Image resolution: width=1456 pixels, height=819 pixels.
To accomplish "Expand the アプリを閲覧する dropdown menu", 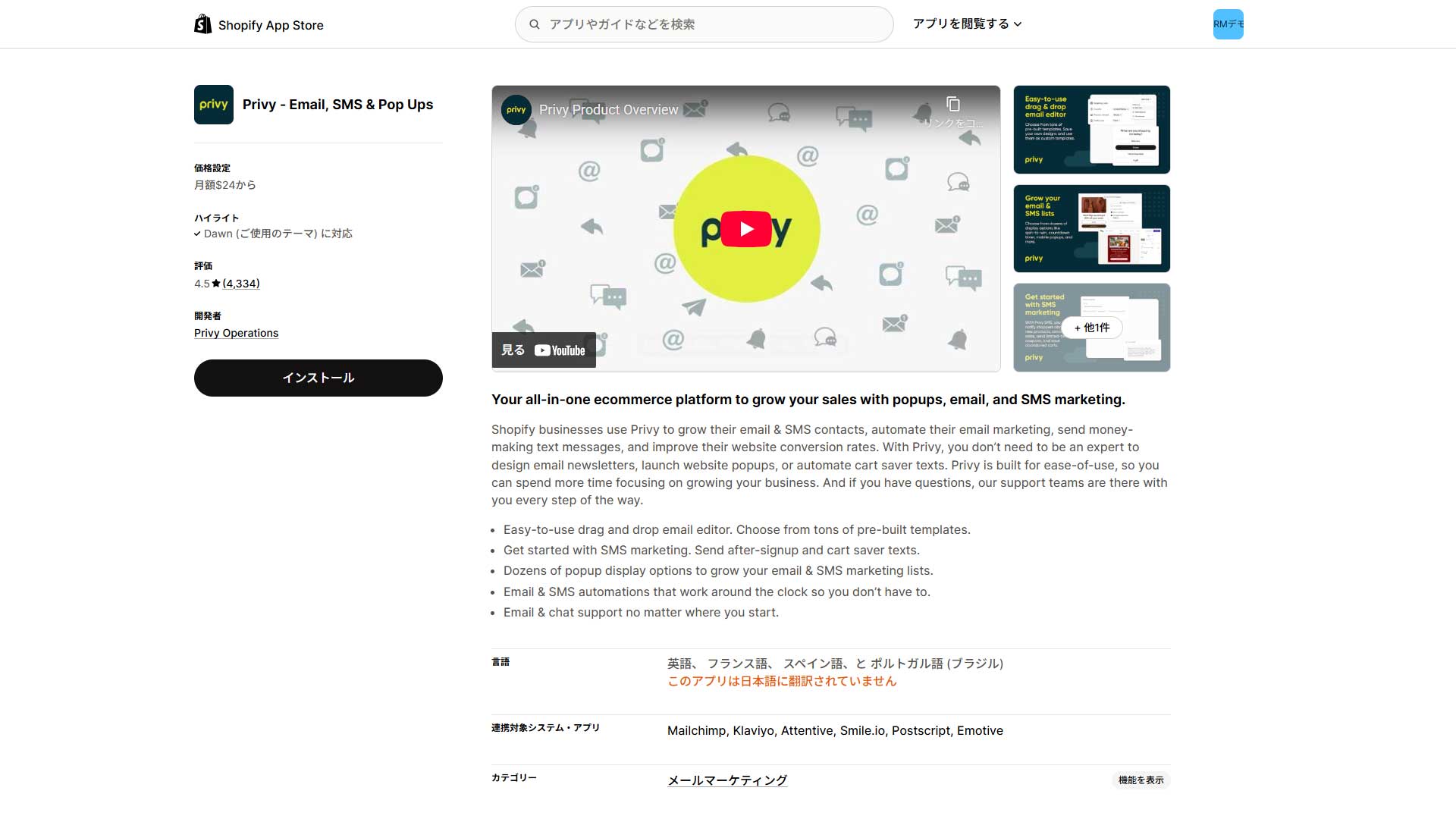I will pos(967,24).
